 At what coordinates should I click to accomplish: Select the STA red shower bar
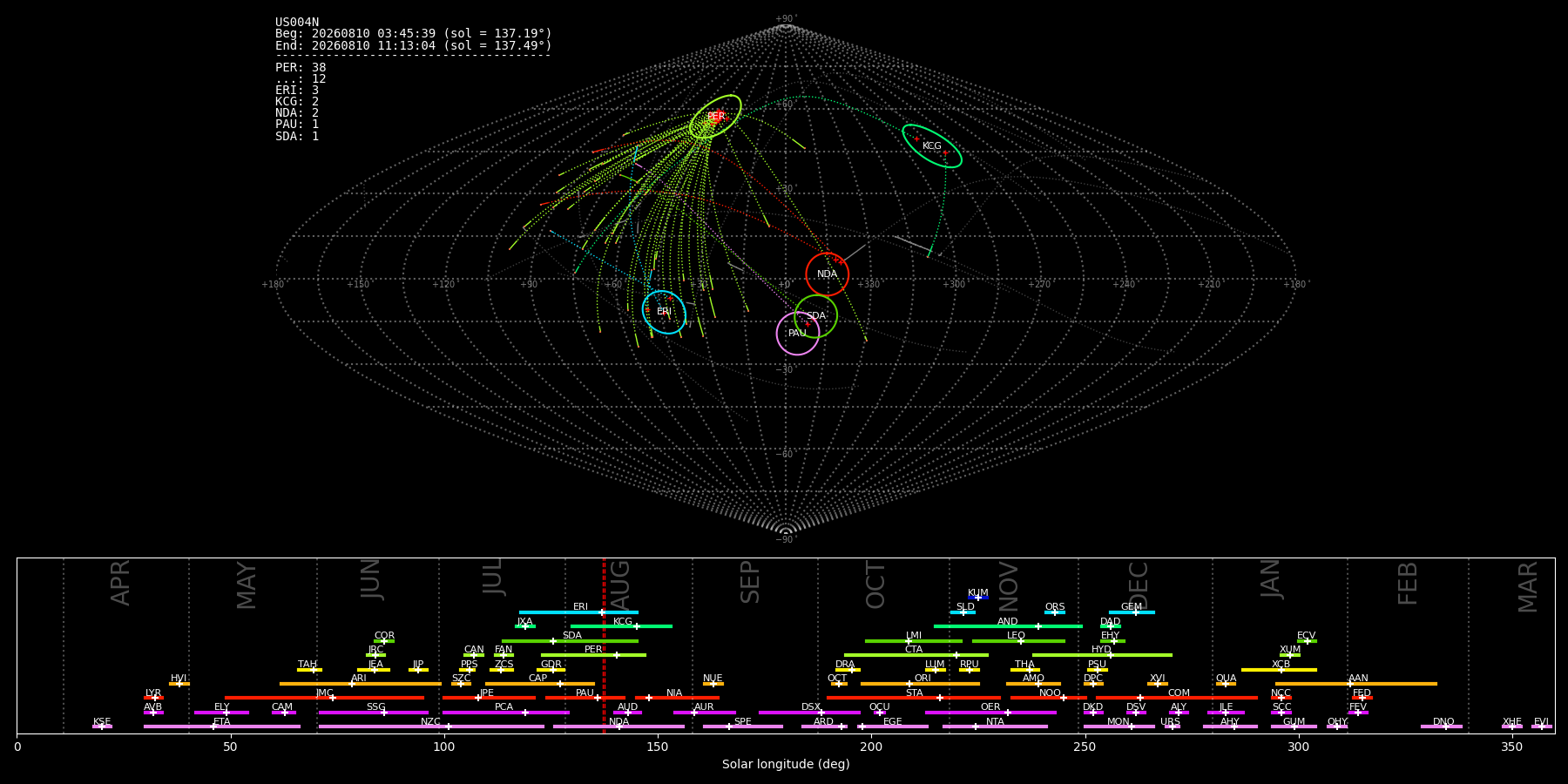(x=914, y=698)
